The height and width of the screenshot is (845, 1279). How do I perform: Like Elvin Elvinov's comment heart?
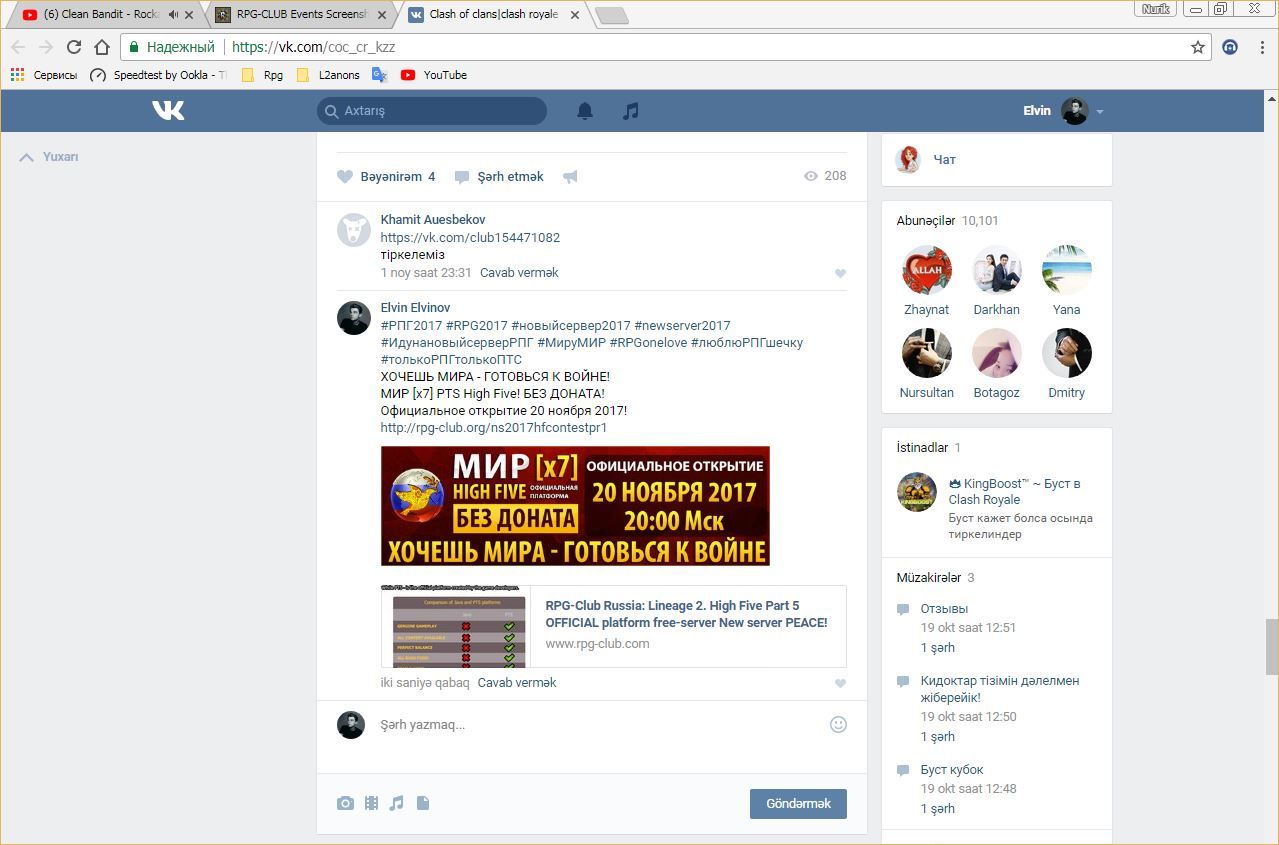840,683
